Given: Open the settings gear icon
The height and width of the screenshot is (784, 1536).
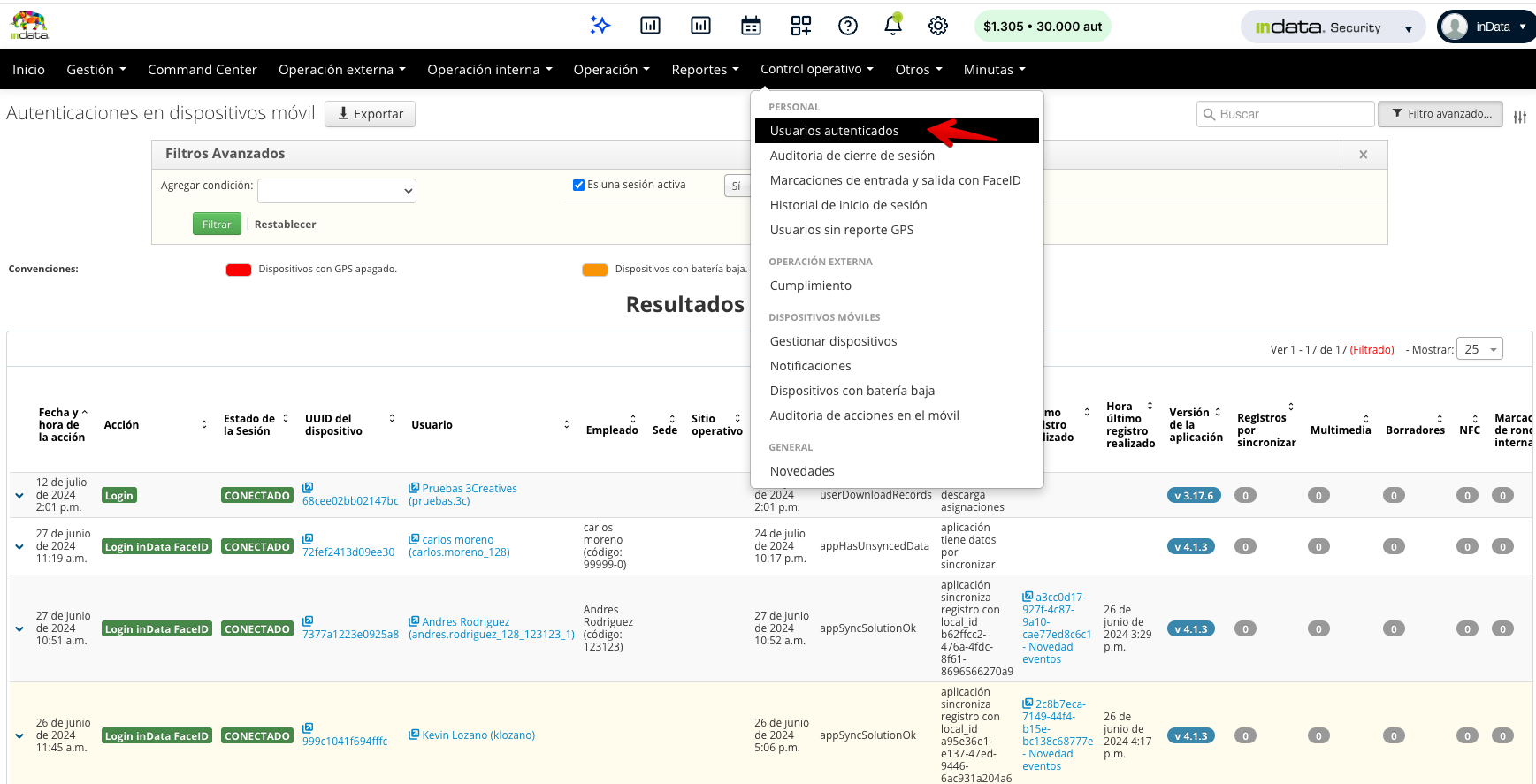Looking at the screenshot, I should tap(938, 26).
